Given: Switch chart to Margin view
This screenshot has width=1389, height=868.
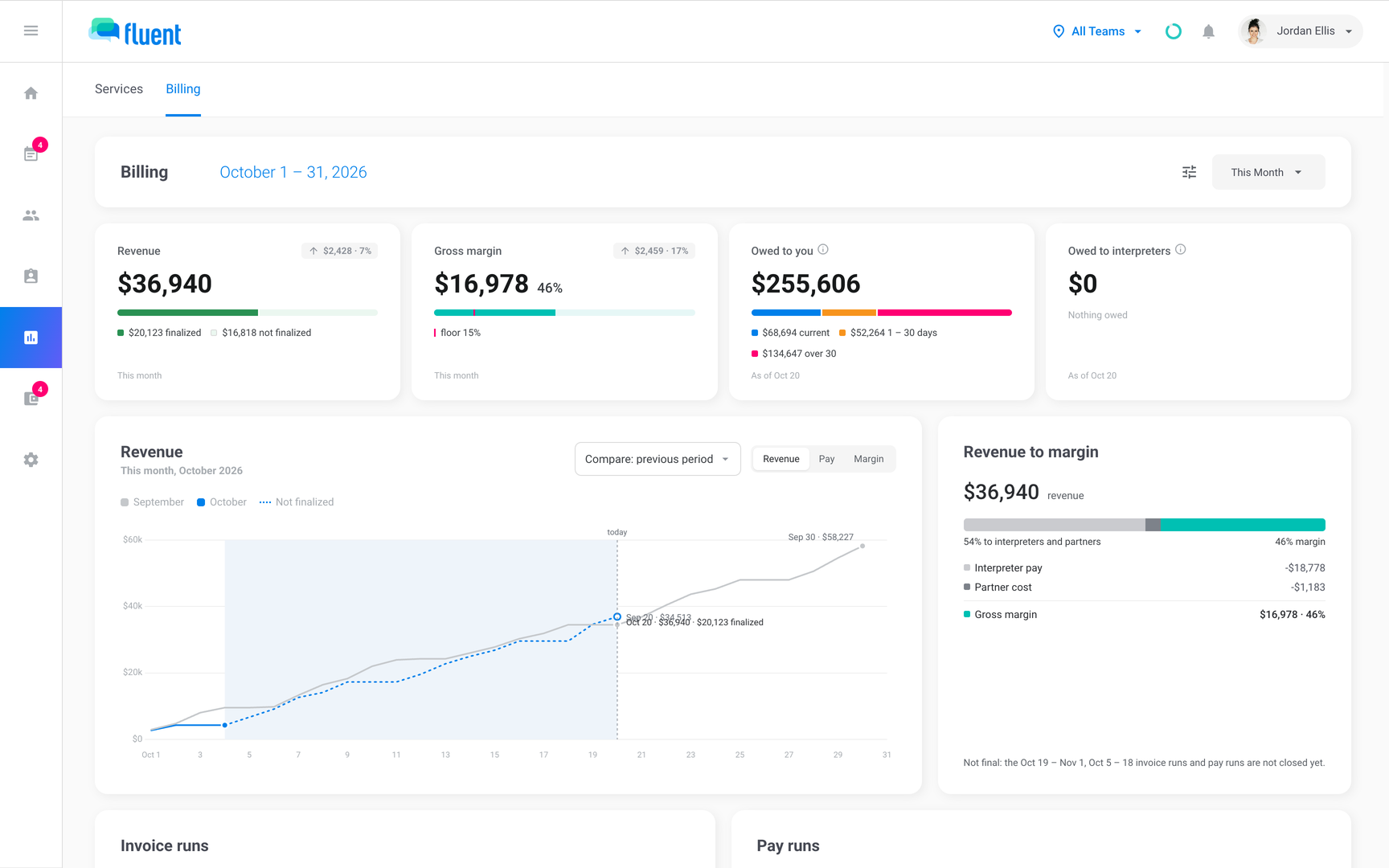Looking at the screenshot, I should pos(868,459).
